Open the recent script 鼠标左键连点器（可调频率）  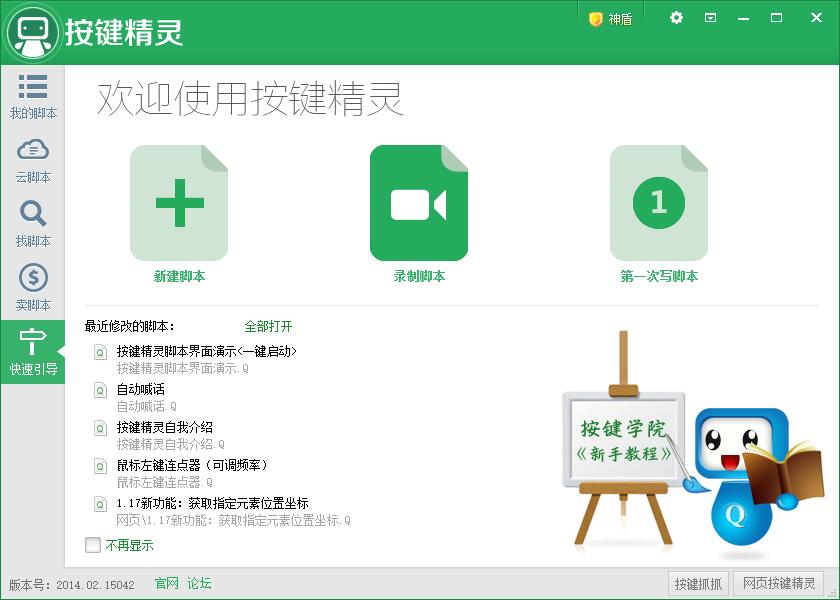pyautogui.click(x=191, y=465)
